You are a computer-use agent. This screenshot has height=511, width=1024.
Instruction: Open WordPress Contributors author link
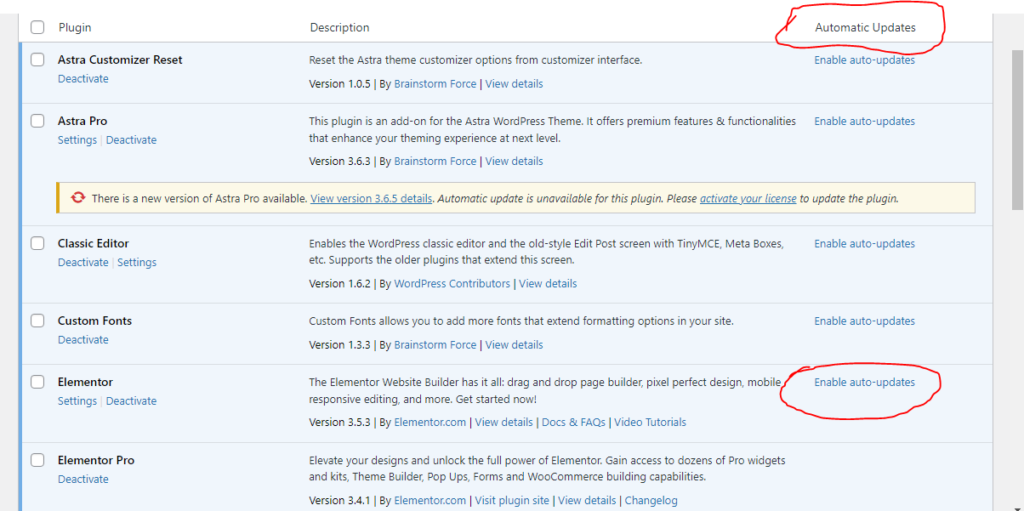point(452,284)
